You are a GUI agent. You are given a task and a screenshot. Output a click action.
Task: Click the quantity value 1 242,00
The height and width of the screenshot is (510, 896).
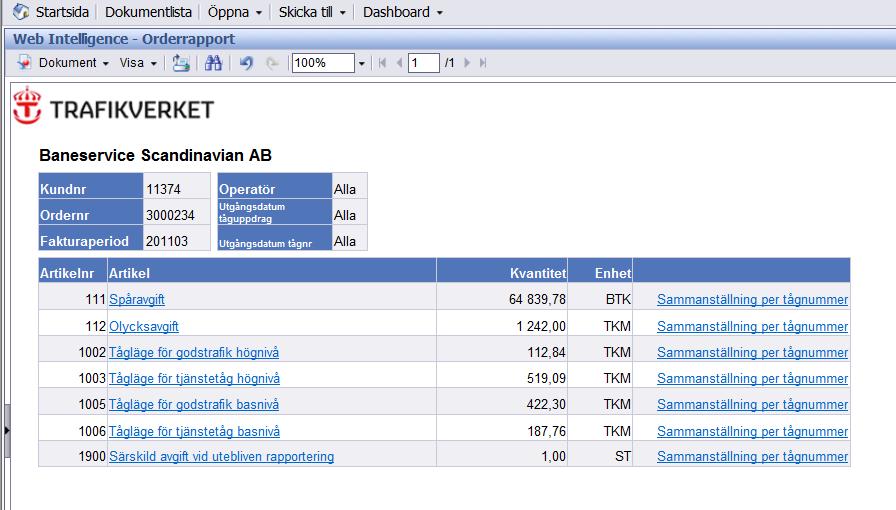coord(541,326)
